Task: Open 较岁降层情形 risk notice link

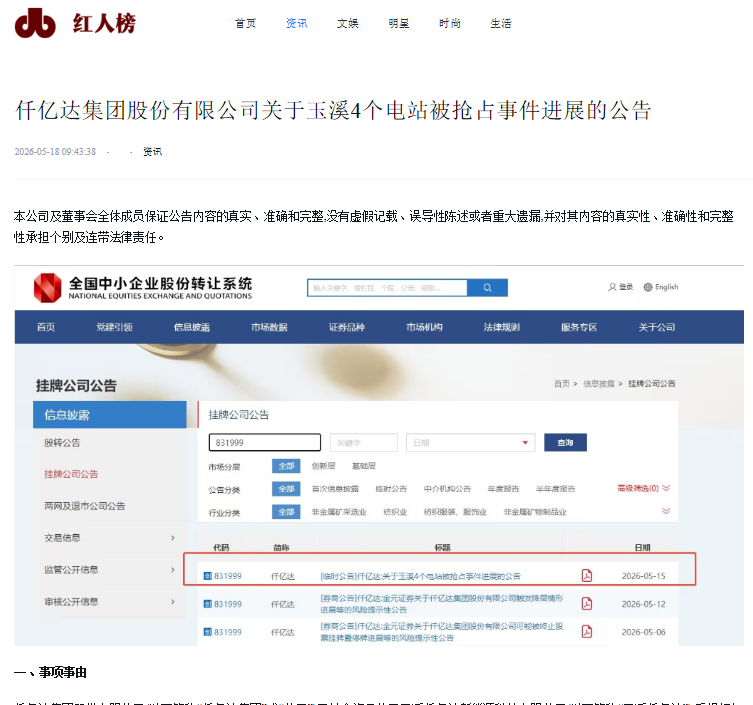Action: click(x=441, y=604)
